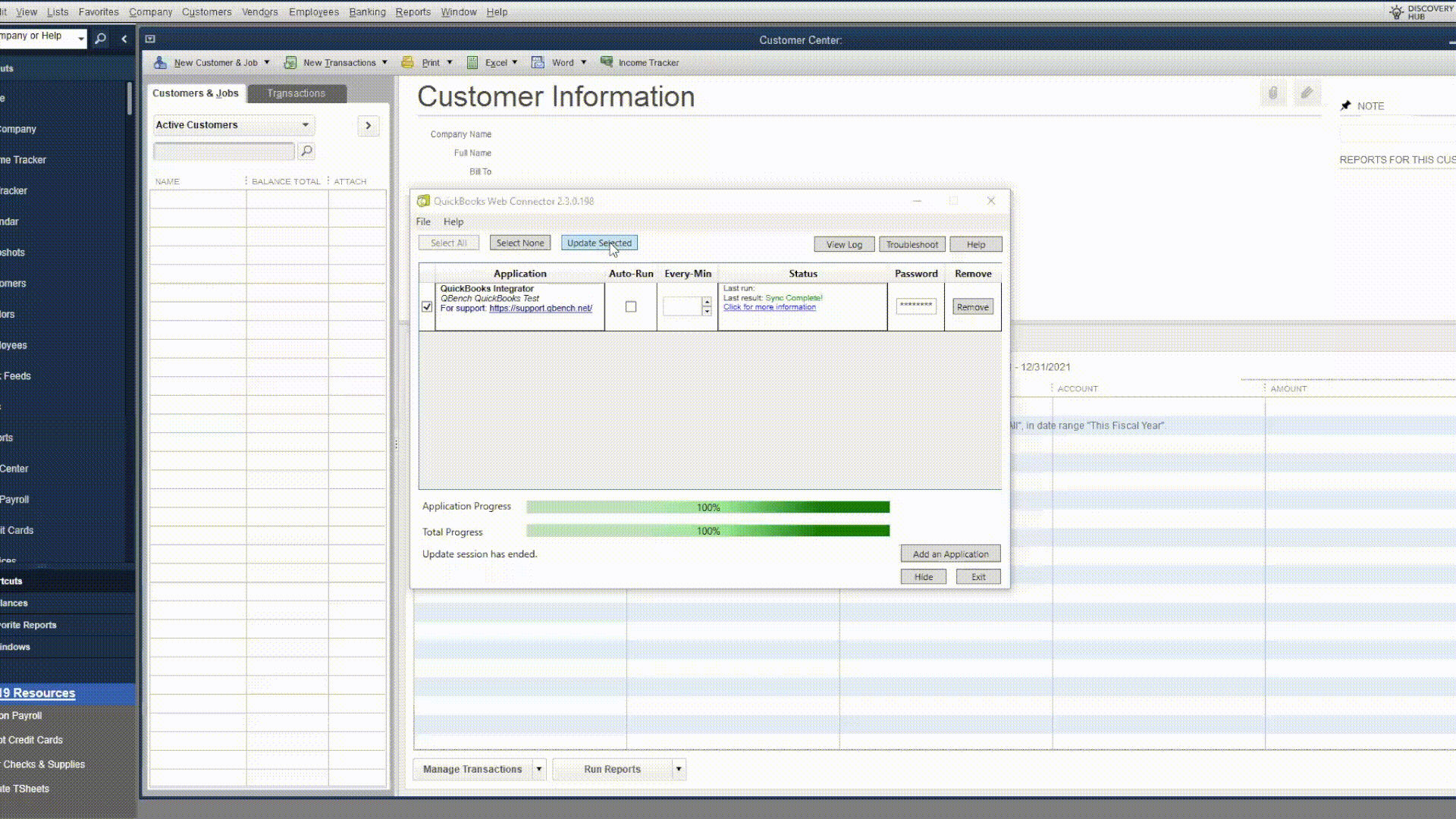The width and height of the screenshot is (1456, 819).
Task: Open the Vendors menu
Action: [259, 12]
